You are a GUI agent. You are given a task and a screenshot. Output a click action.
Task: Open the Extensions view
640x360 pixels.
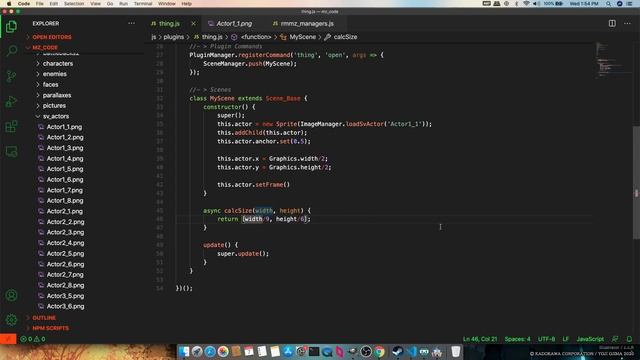point(11,126)
